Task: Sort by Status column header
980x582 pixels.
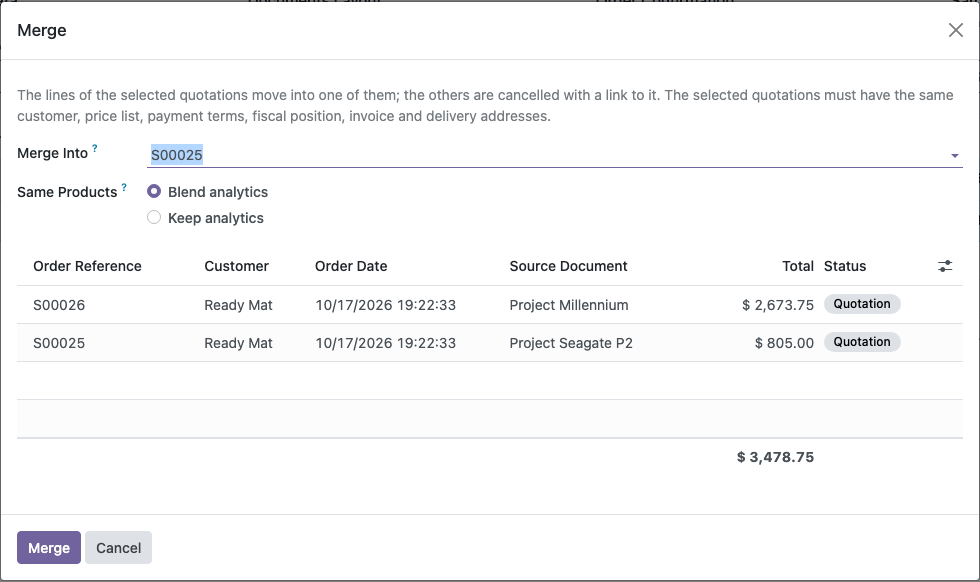Action: click(845, 266)
